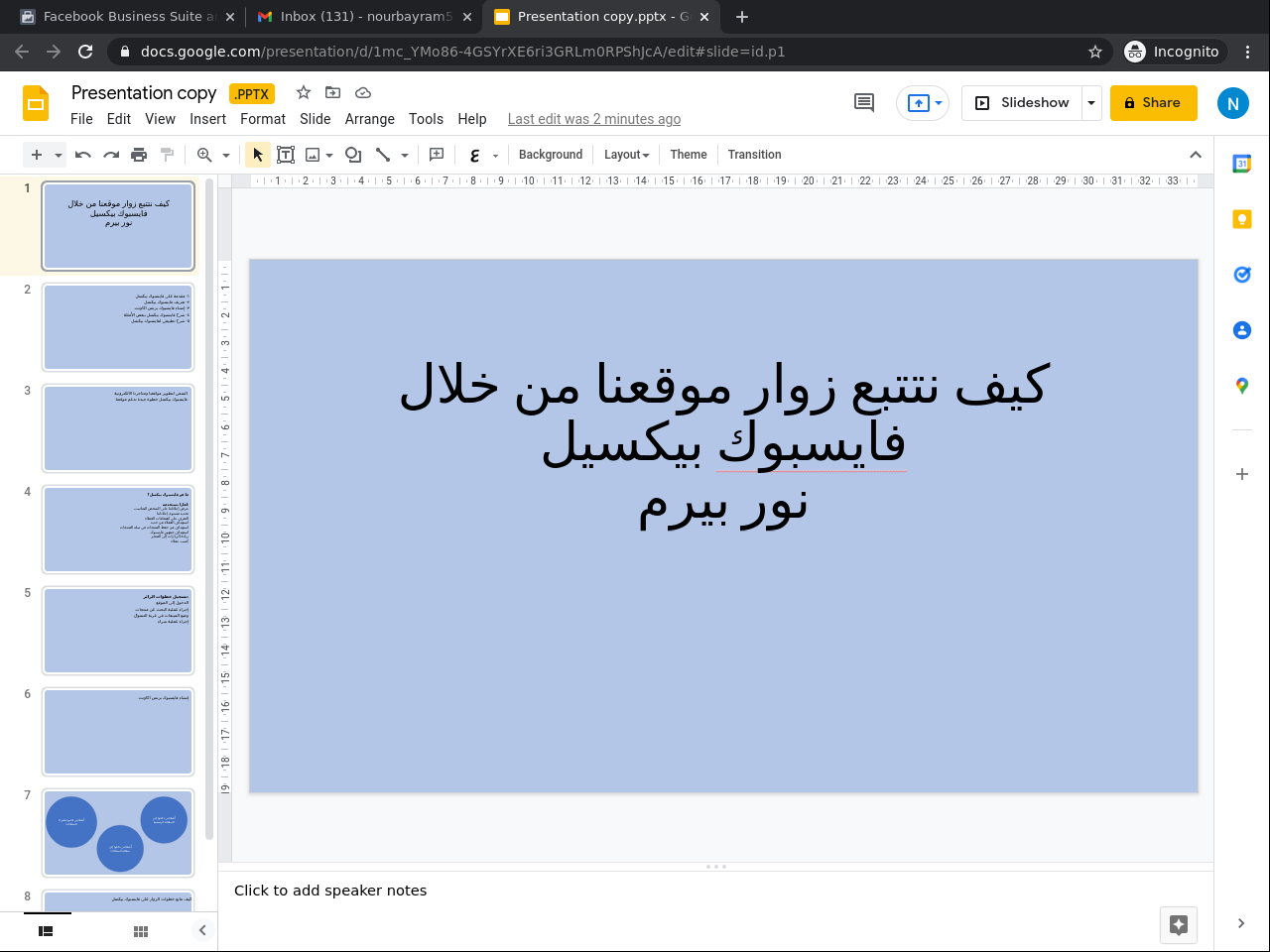Image resolution: width=1270 pixels, height=952 pixels.
Task: Open the Transition panel
Action: [754, 155]
